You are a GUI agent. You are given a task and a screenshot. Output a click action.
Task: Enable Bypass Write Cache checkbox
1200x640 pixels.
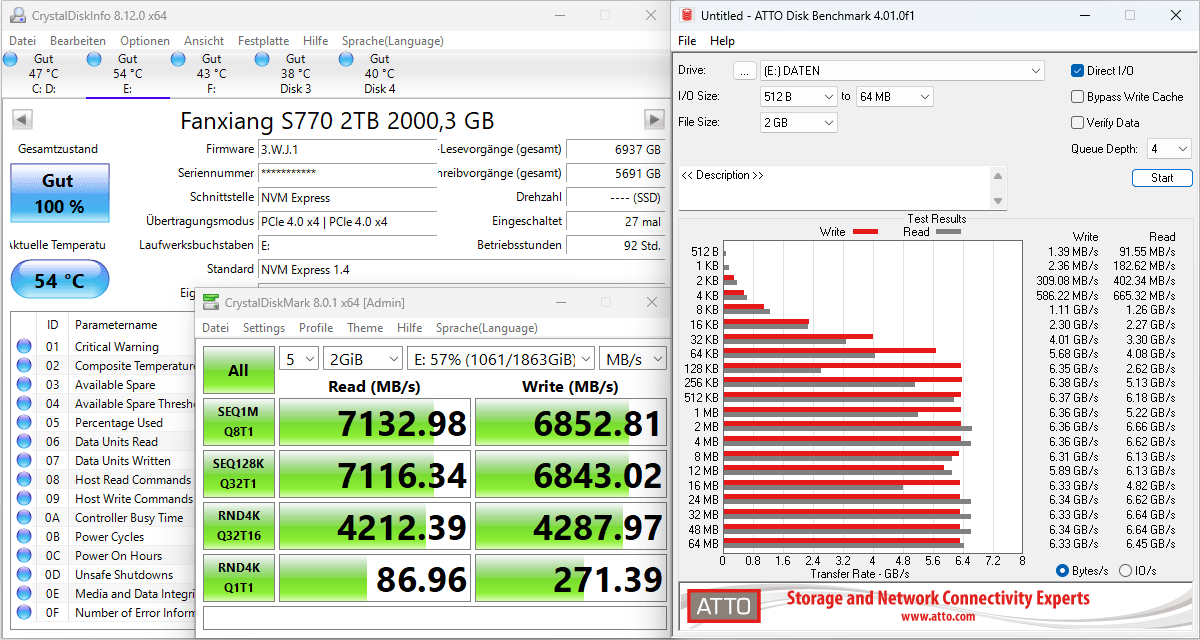point(1077,97)
